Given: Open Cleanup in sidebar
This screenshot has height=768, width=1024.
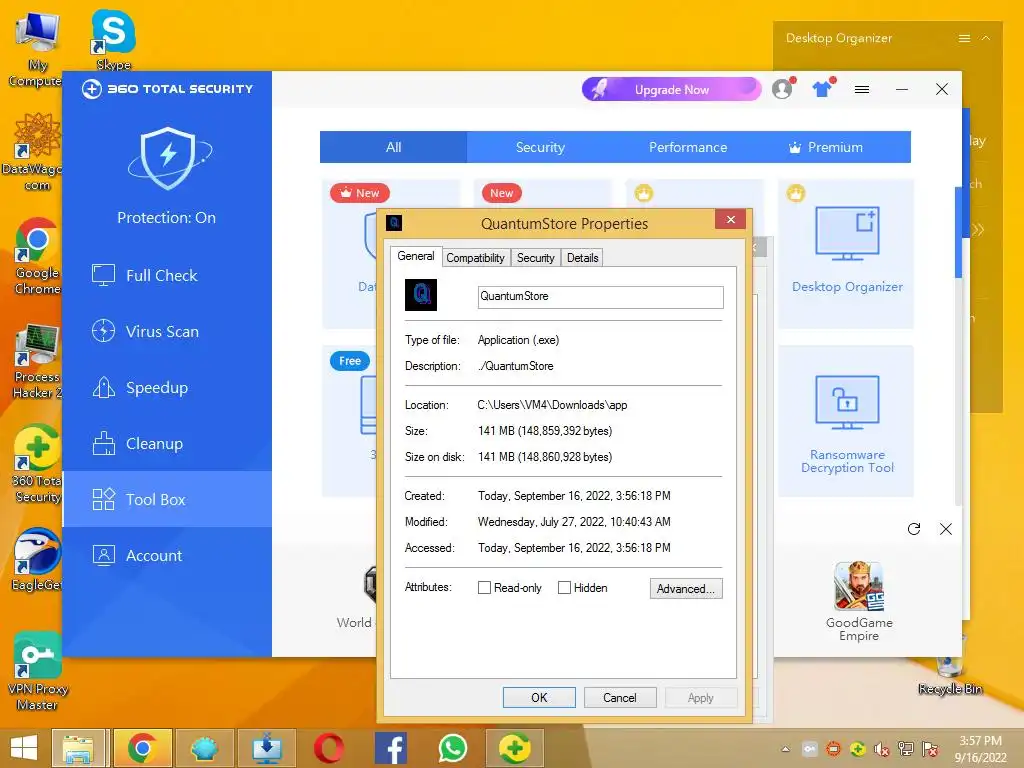Looking at the screenshot, I should pos(167,444).
